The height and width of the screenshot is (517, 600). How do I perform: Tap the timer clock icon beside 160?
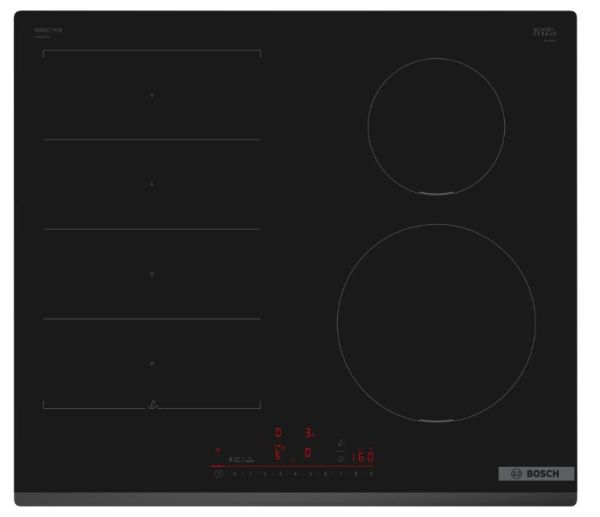click(341, 458)
